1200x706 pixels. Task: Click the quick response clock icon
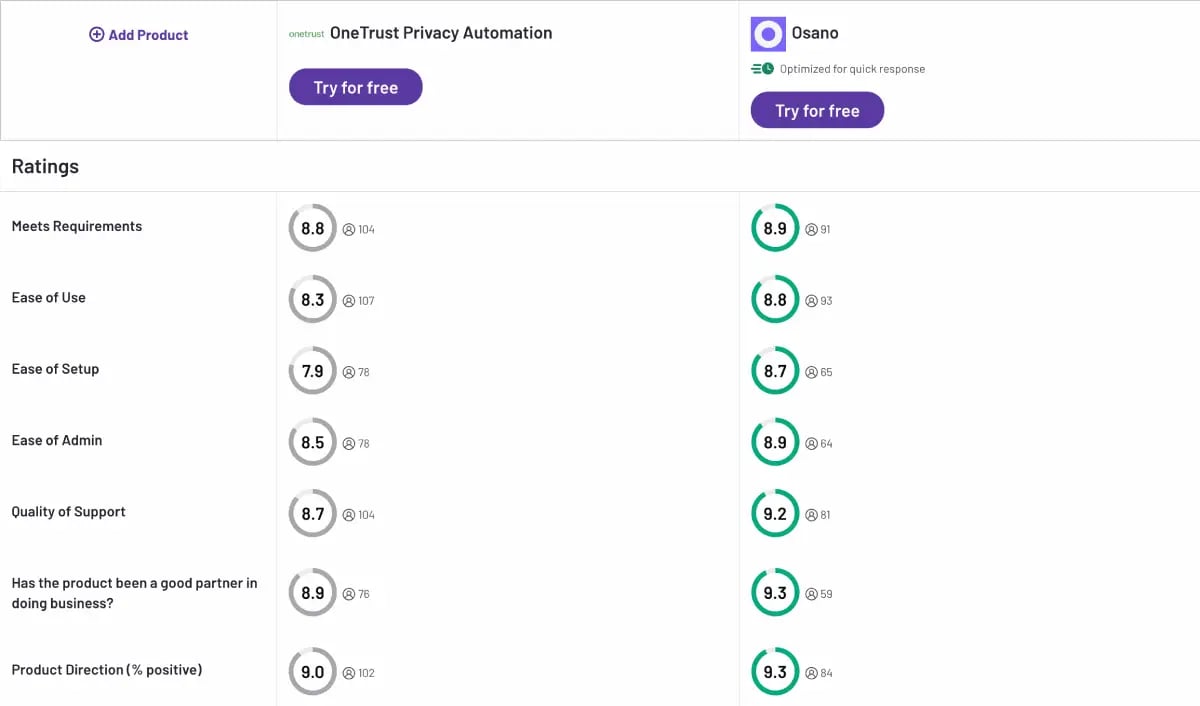pos(763,69)
